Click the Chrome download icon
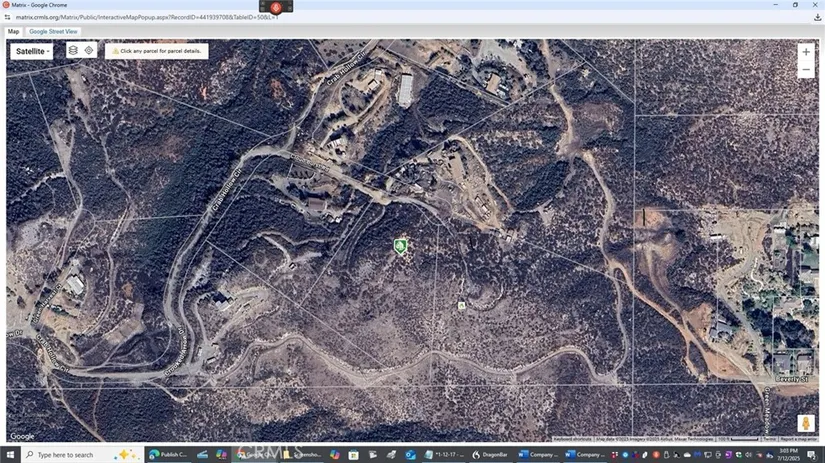The width and height of the screenshot is (825, 463). (x=817, y=17)
